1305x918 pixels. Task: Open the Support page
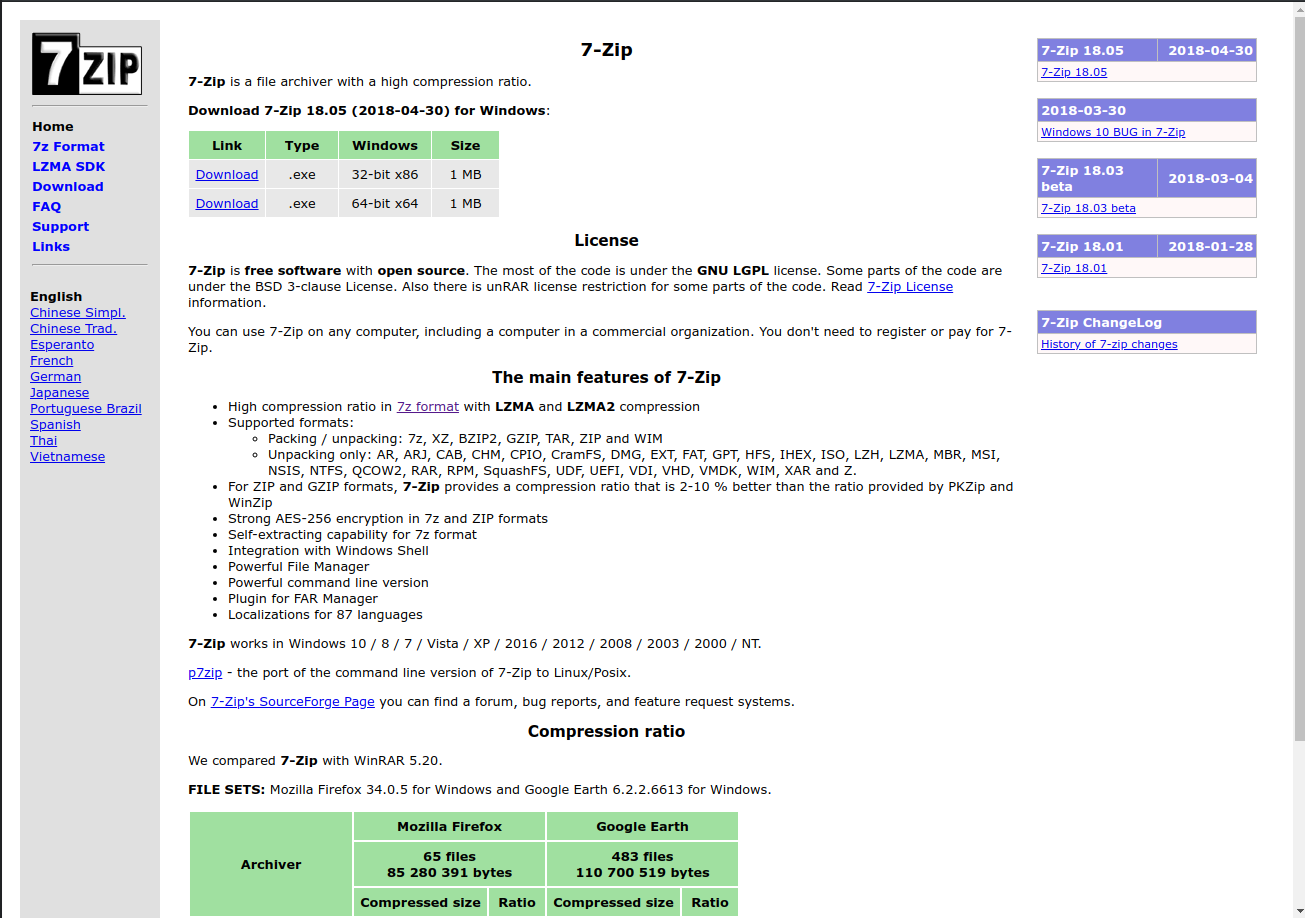click(x=60, y=227)
